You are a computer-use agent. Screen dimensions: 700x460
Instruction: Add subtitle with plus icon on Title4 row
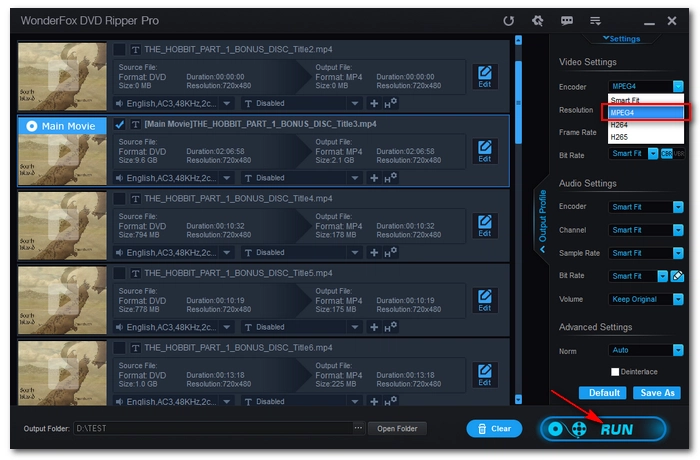(374, 253)
